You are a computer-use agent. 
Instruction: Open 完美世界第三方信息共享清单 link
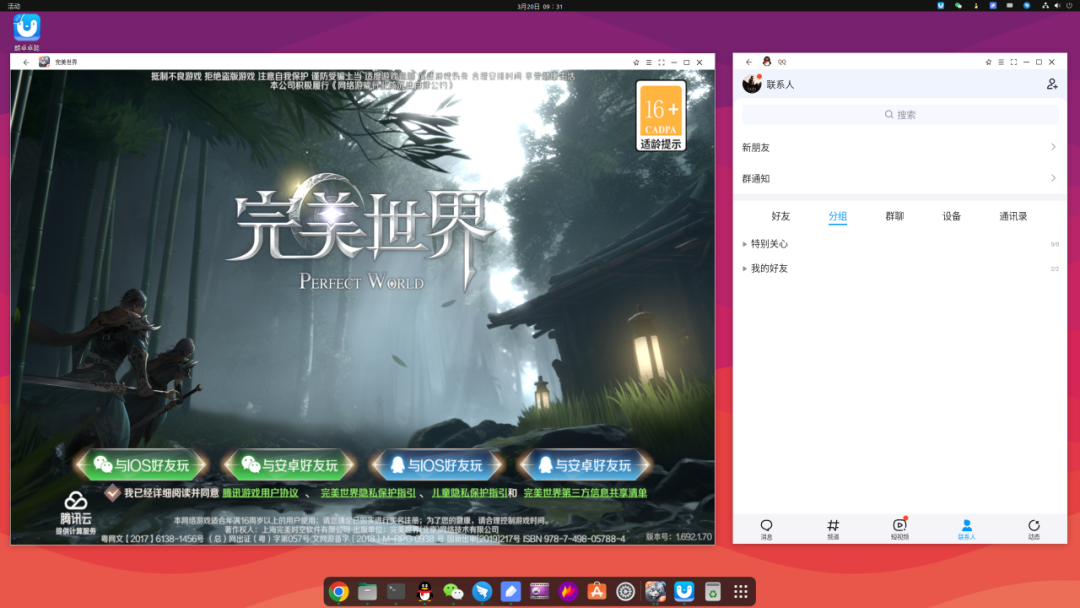coord(585,493)
